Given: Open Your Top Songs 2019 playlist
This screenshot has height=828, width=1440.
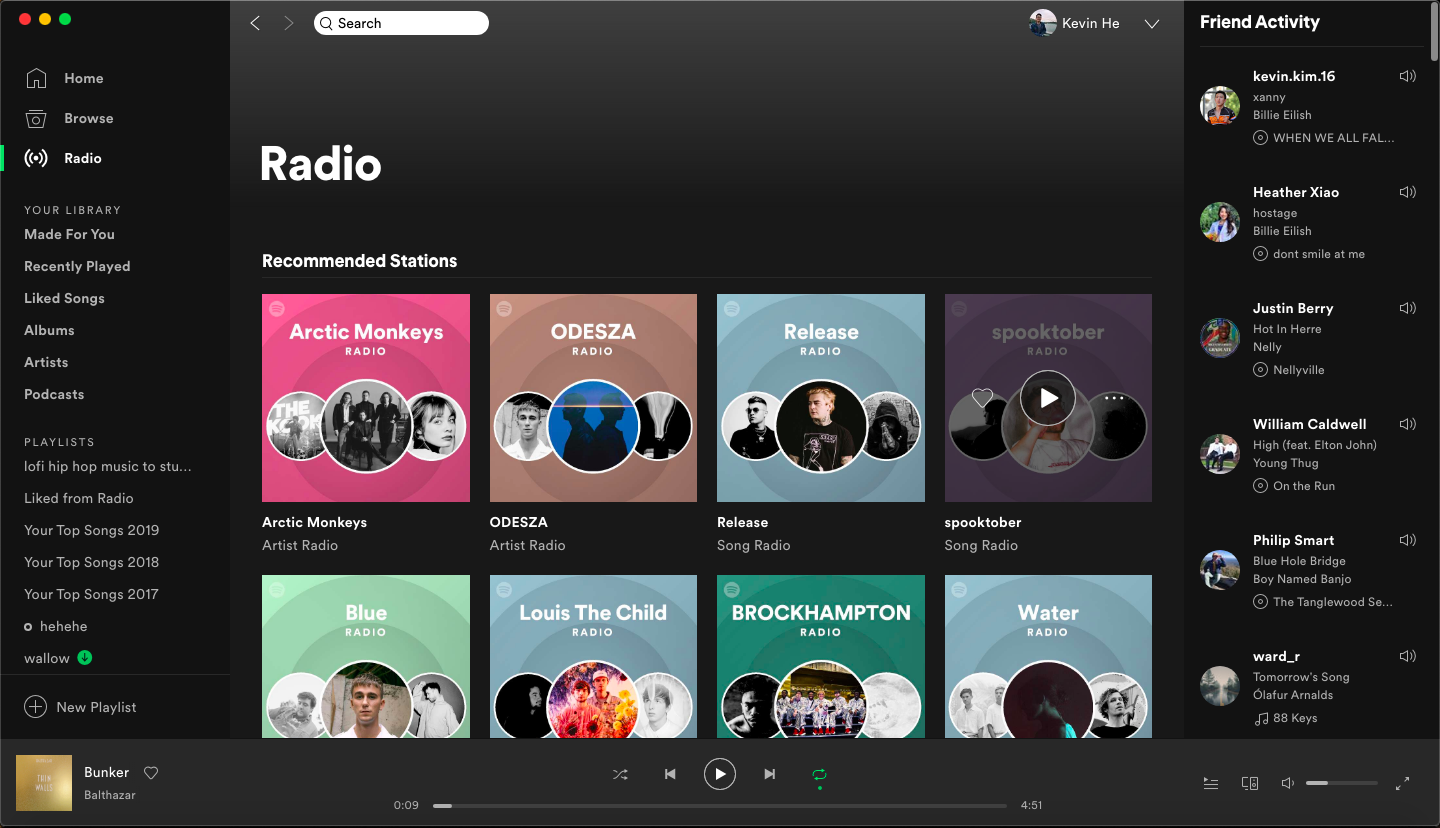Looking at the screenshot, I should click(x=92, y=530).
